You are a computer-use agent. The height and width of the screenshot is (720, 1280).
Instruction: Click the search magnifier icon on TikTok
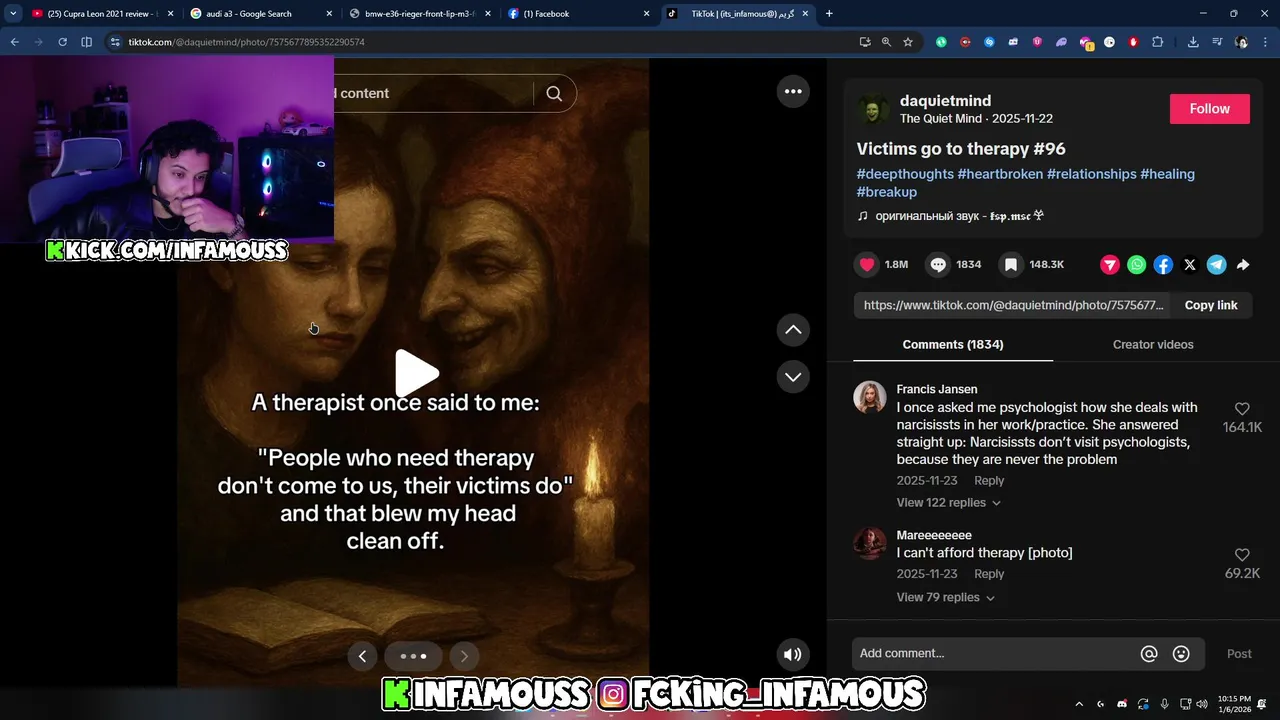click(554, 93)
